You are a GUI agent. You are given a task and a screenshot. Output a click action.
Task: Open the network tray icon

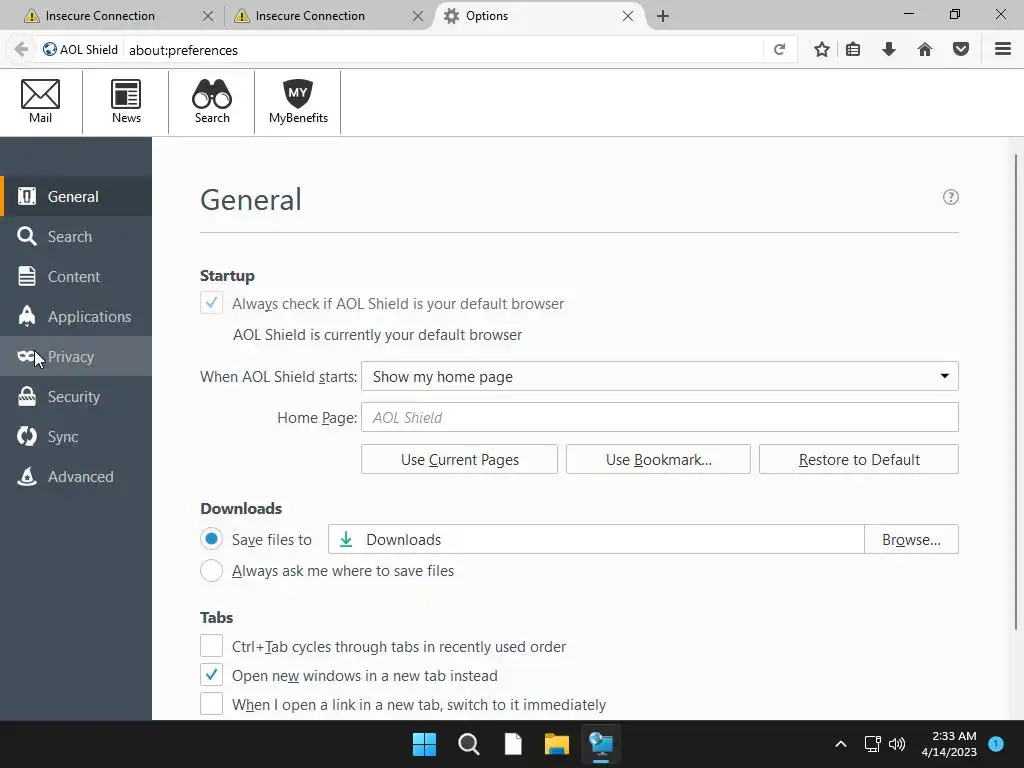point(872,744)
